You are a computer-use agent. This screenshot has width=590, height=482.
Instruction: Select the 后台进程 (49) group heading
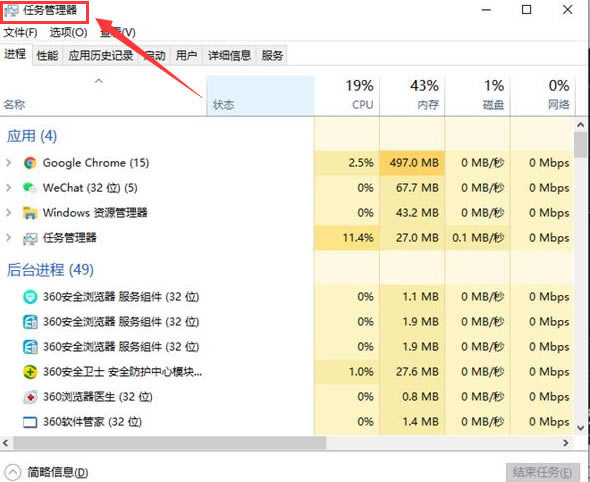(x=50, y=270)
